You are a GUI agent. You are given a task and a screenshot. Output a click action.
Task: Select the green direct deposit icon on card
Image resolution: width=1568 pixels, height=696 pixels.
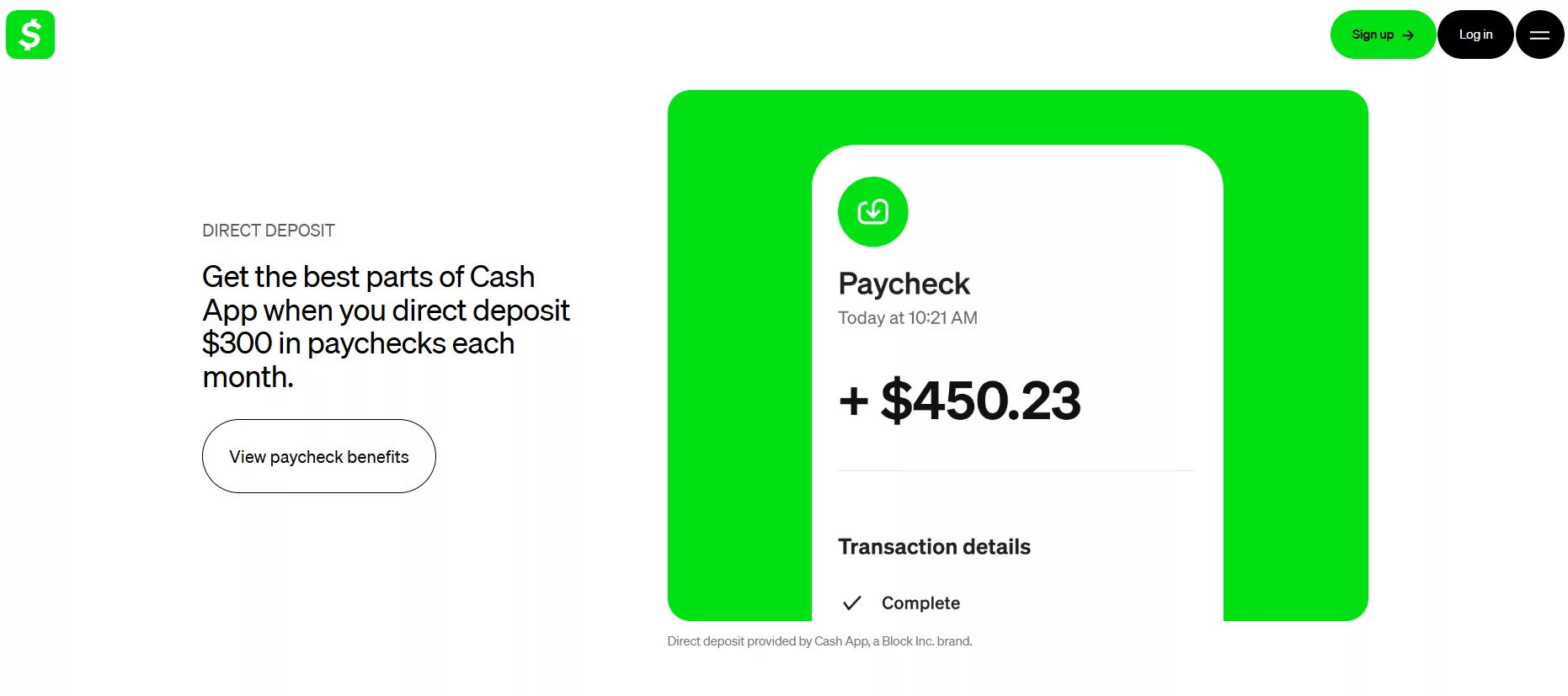point(872,212)
